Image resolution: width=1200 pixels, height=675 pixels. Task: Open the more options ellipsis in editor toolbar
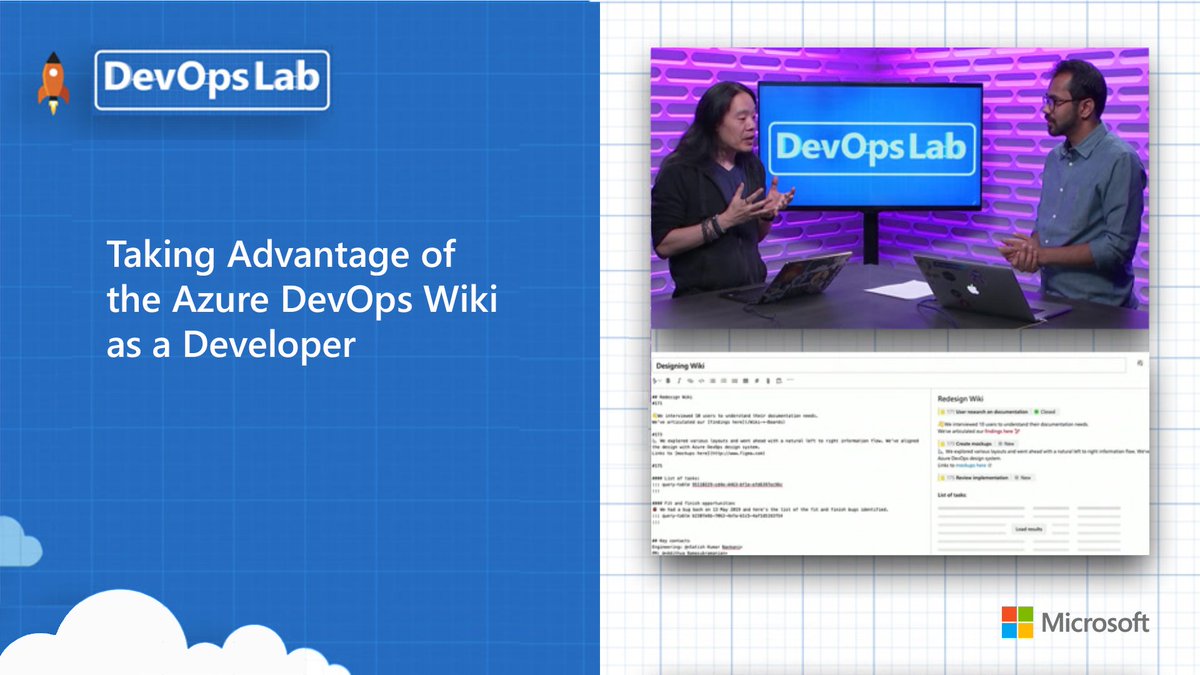[x=790, y=380]
